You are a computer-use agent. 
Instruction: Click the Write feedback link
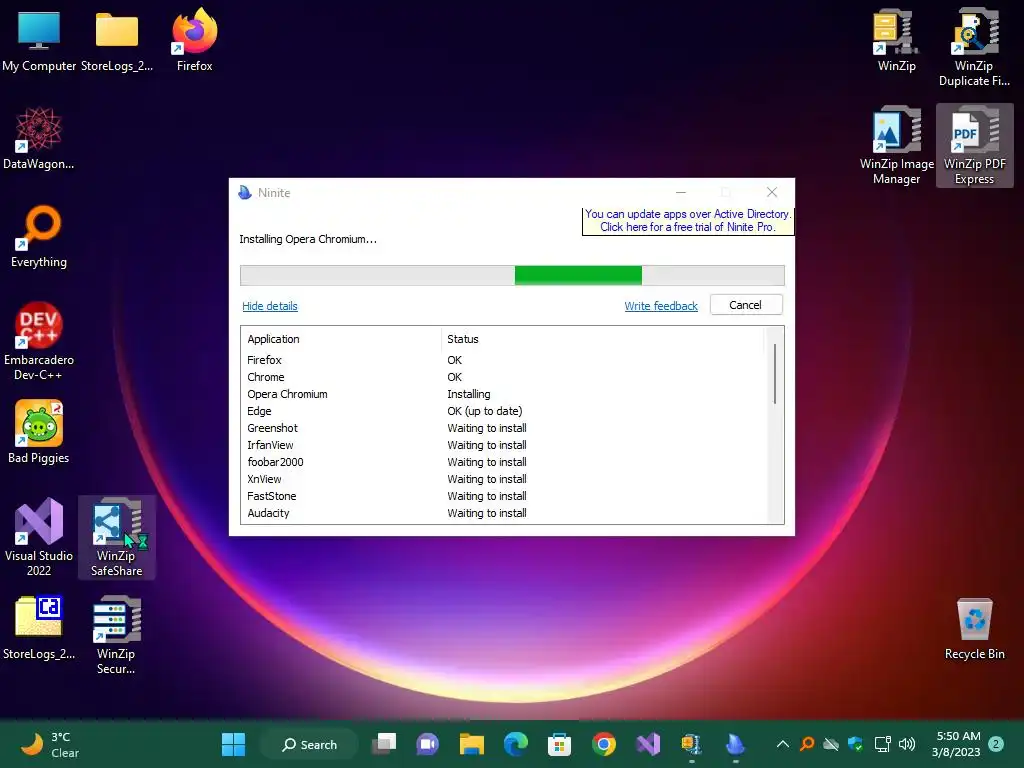tap(661, 306)
